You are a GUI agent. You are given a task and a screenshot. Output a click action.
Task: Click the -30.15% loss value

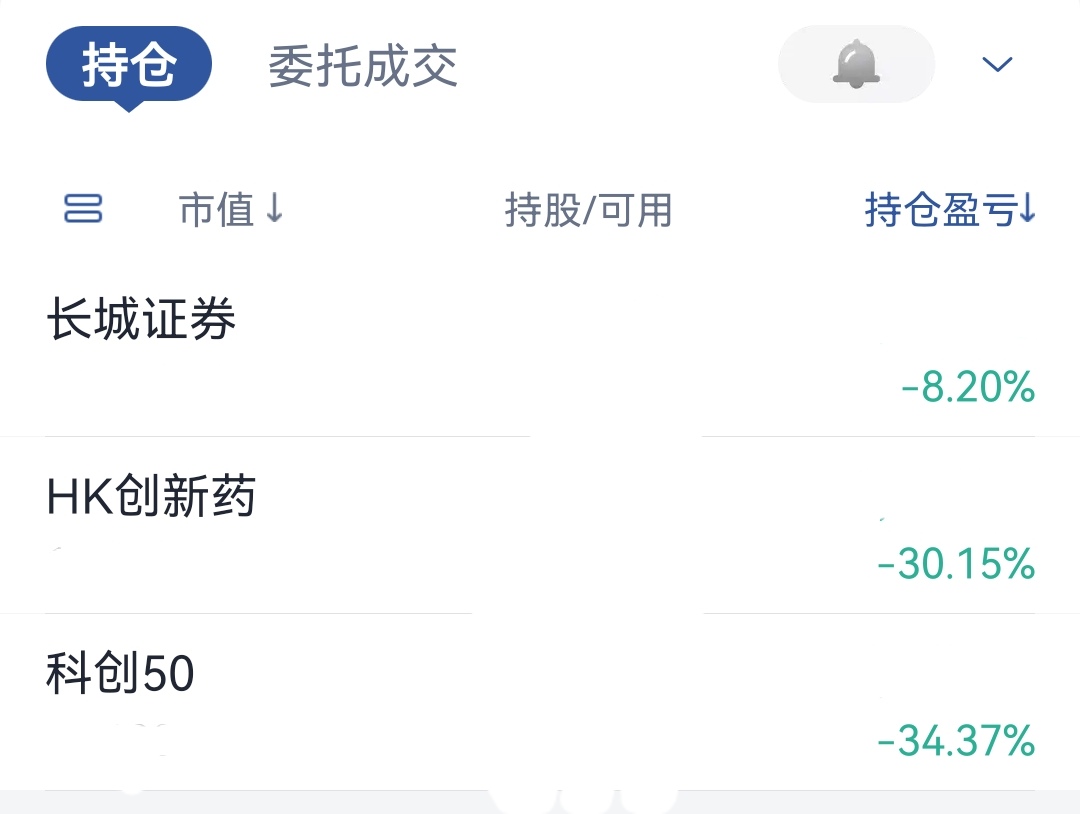[x=955, y=565]
